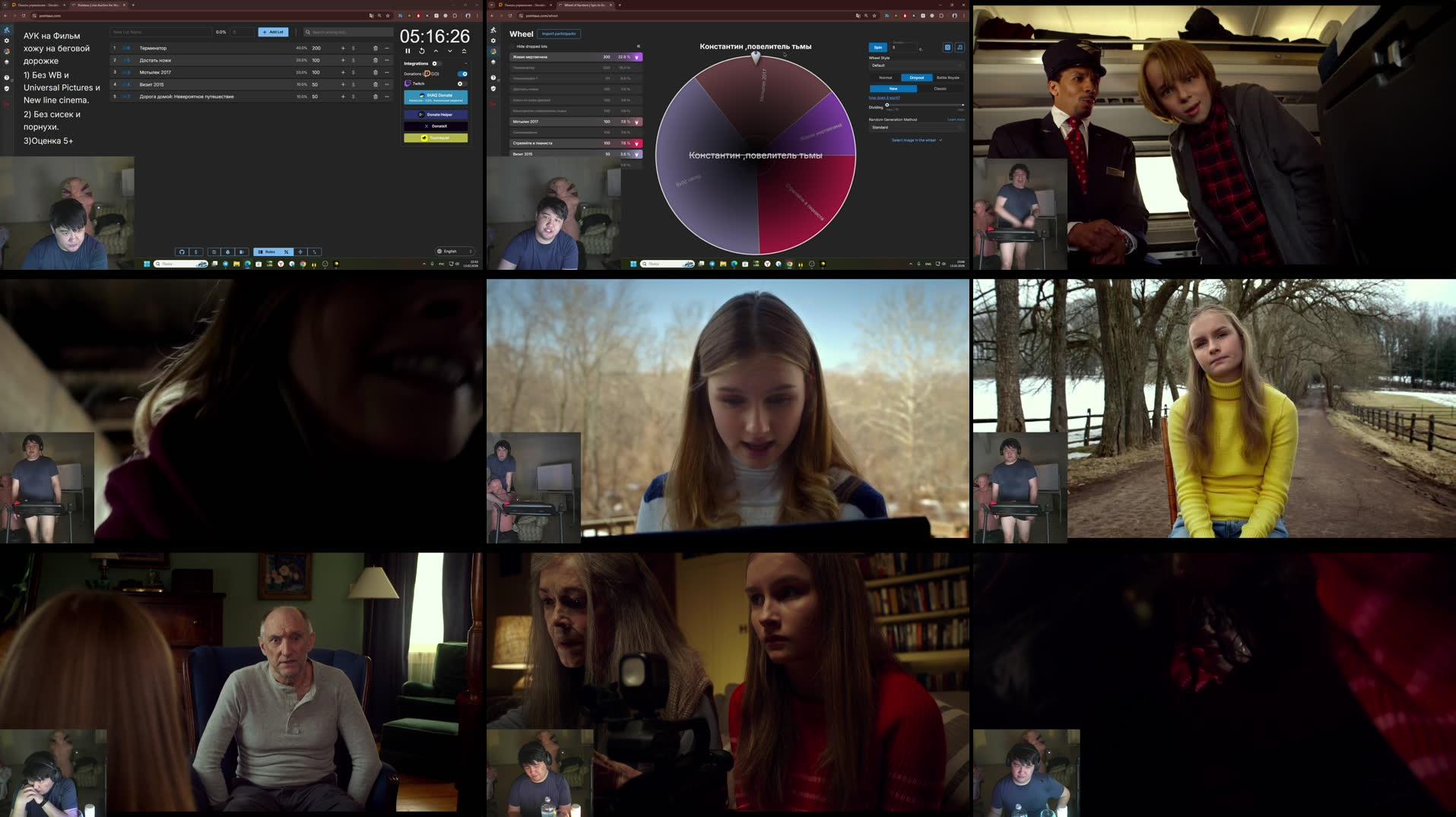Open the Wheel Style dropdown
This screenshot has width=1456, height=817.
[x=916, y=65]
